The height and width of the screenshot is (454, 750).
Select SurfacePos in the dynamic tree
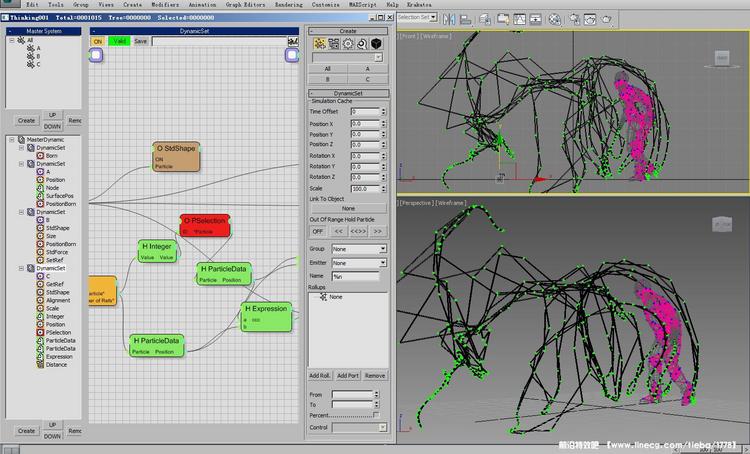[60, 196]
